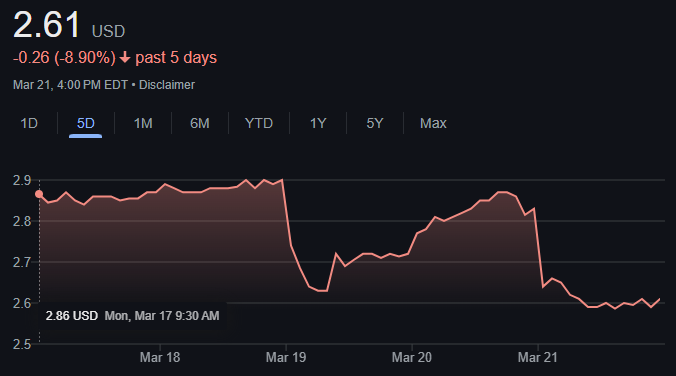Click the 2.9 y-axis label

tap(22, 181)
